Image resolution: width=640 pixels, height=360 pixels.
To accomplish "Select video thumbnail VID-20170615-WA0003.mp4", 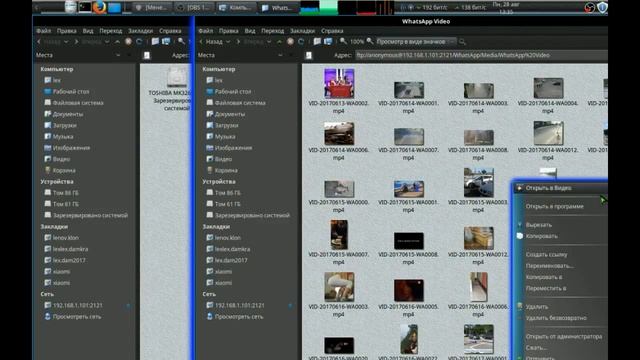I will click(x=478, y=182).
